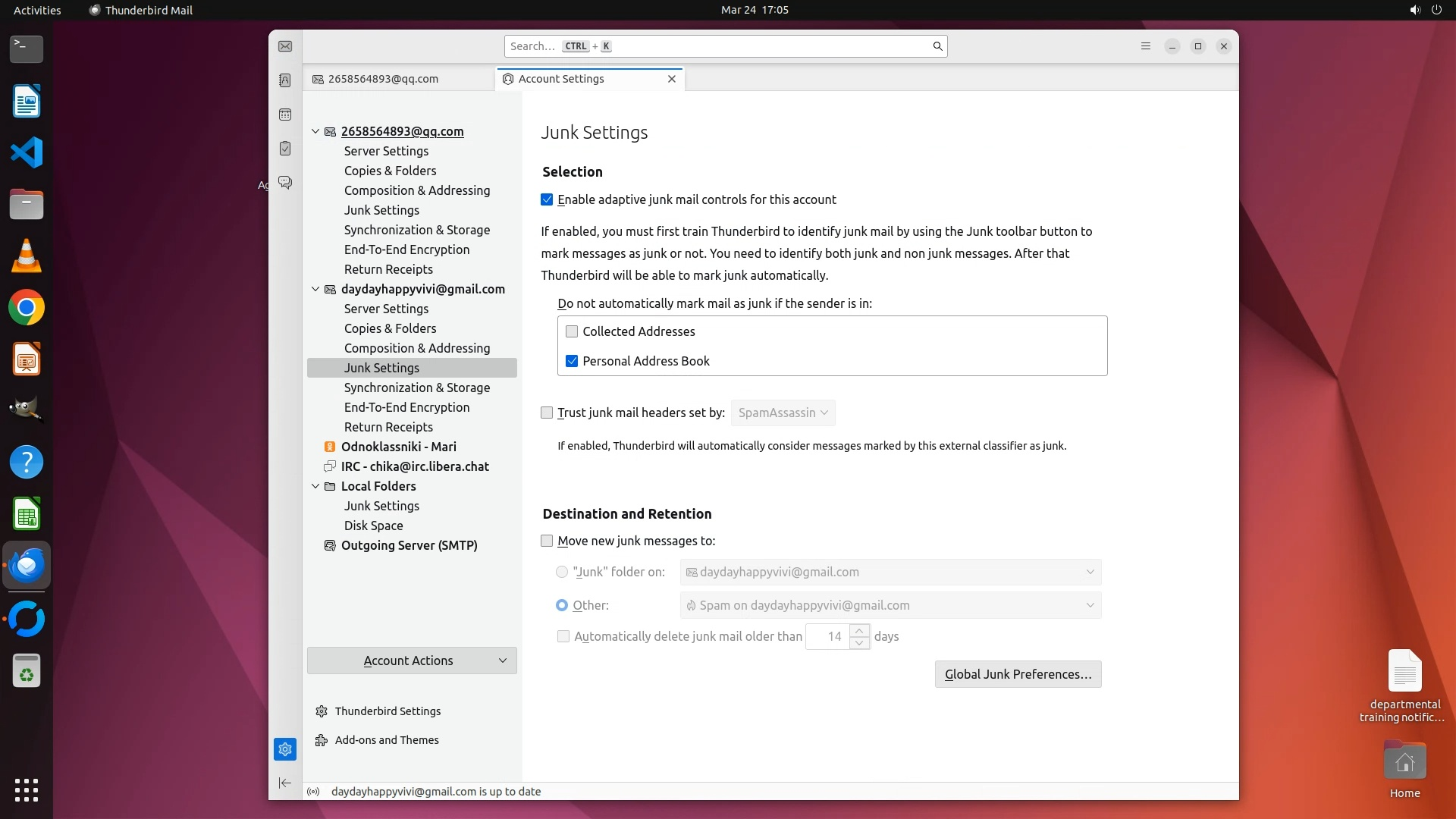1456x819 pixels.
Task: Enable Move new junk messages to
Action: [x=547, y=541]
